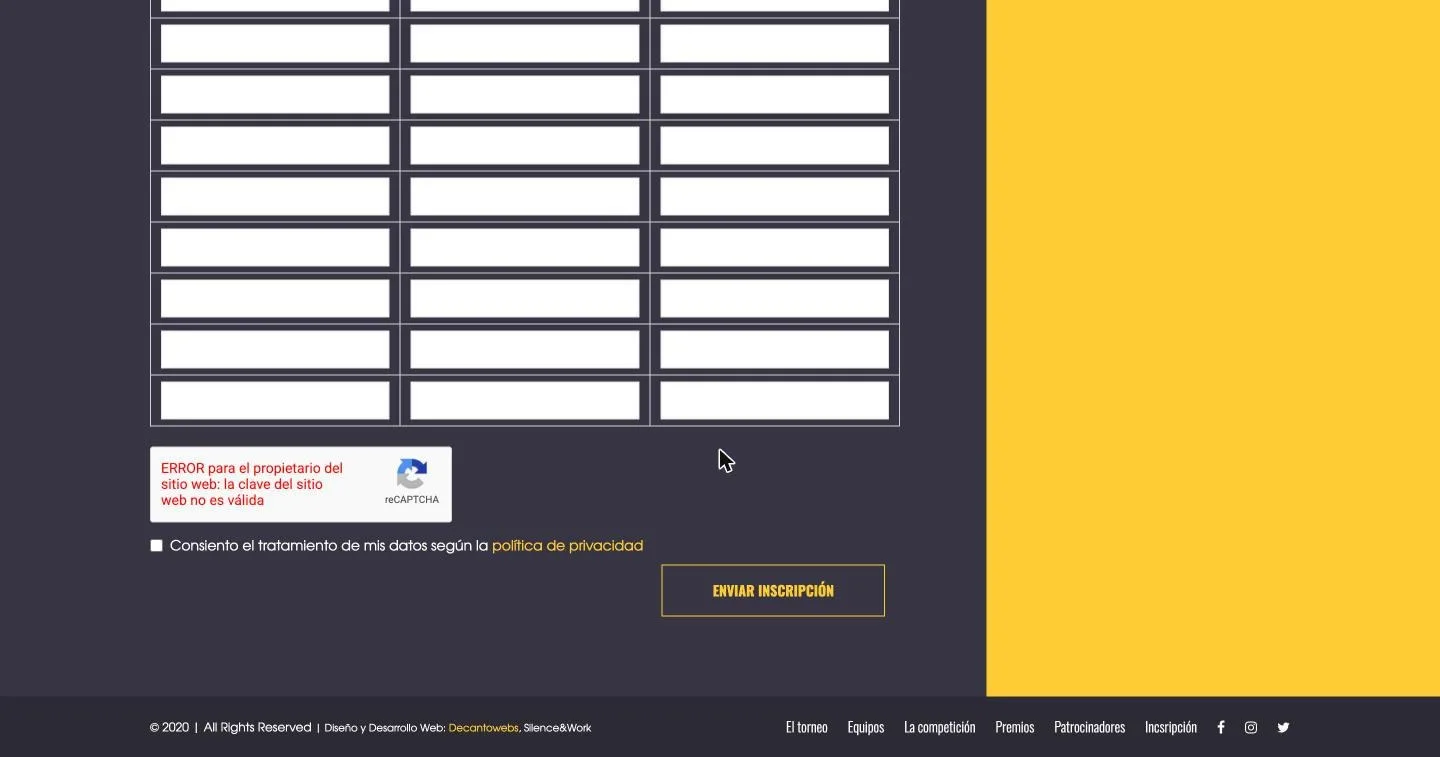Go to El torneo in footer menu
This screenshot has width=1440, height=757.
point(807,728)
